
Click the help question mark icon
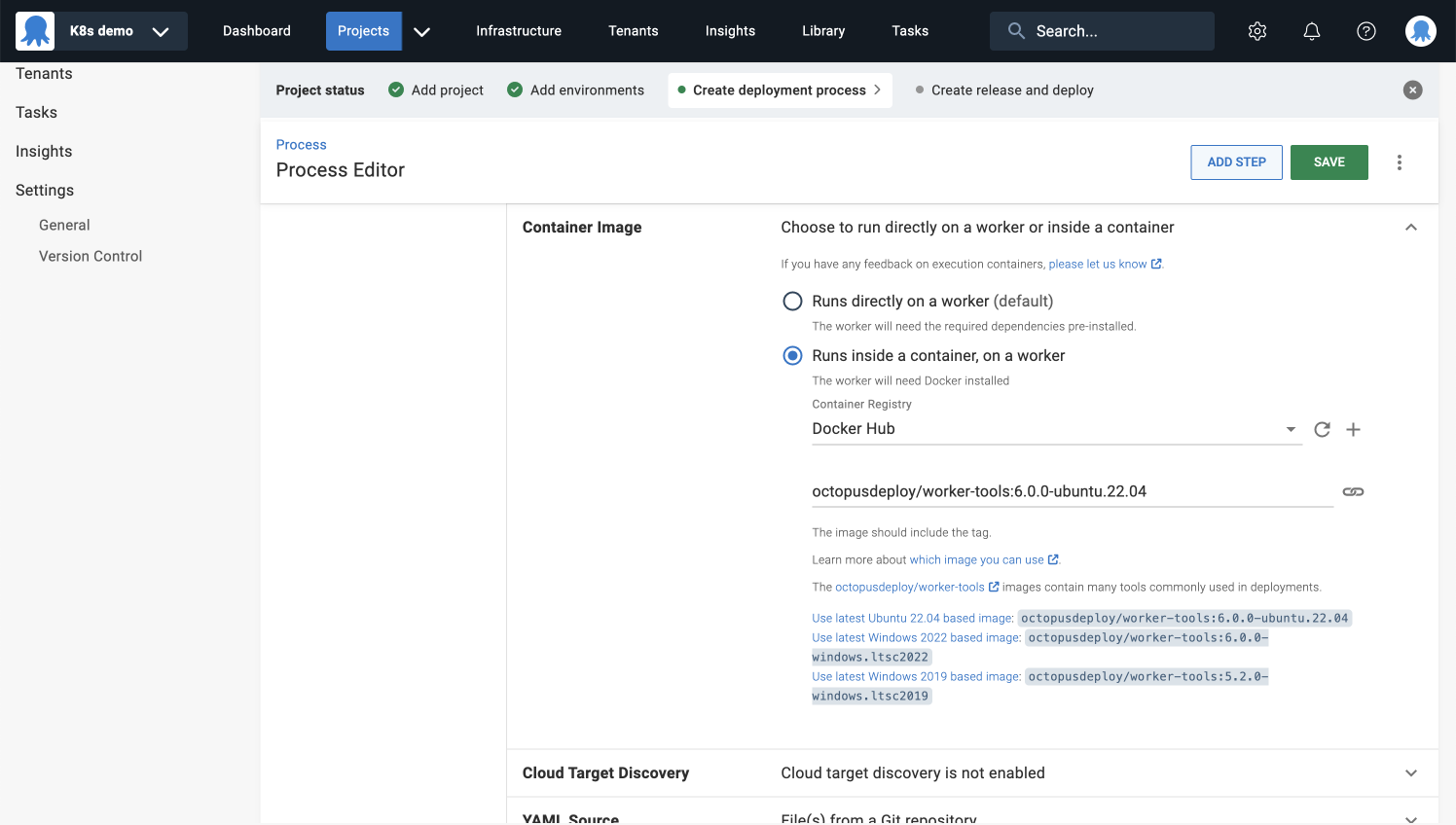tap(1366, 31)
